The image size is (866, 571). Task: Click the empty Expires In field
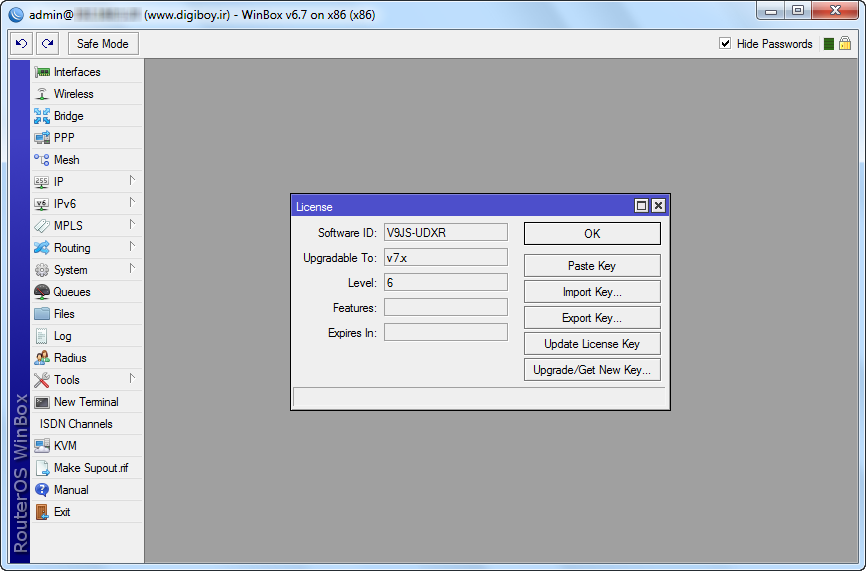[x=446, y=332]
